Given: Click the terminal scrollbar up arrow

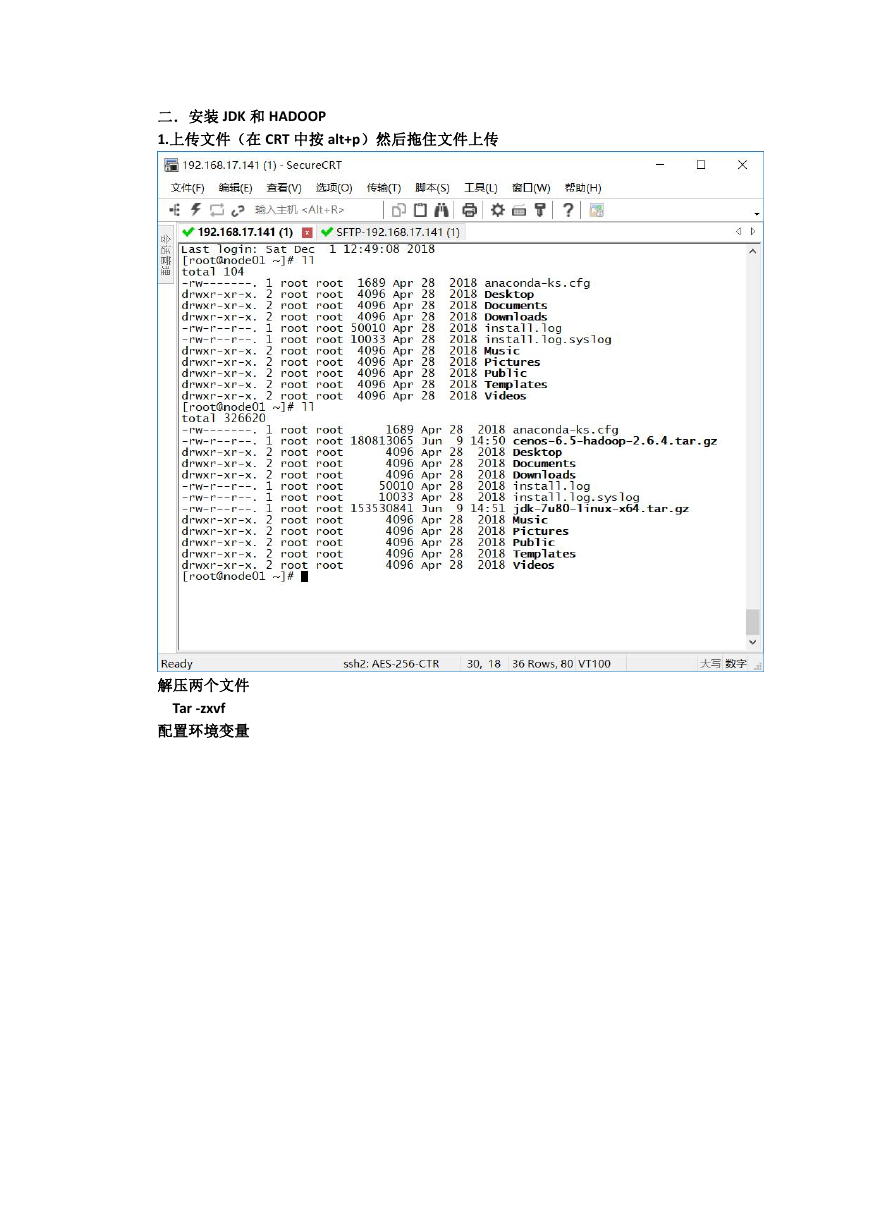Looking at the screenshot, I should point(753,252).
